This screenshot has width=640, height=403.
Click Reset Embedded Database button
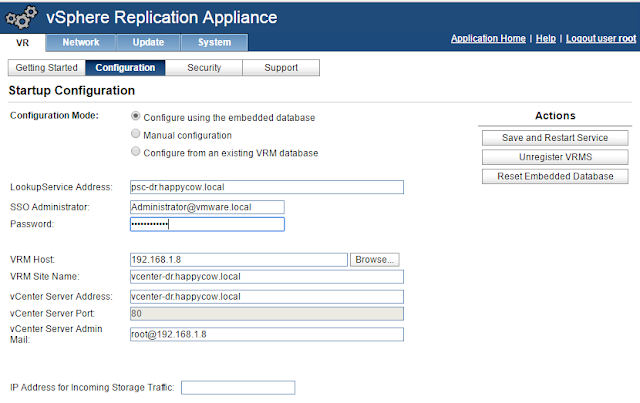point(555,176)
